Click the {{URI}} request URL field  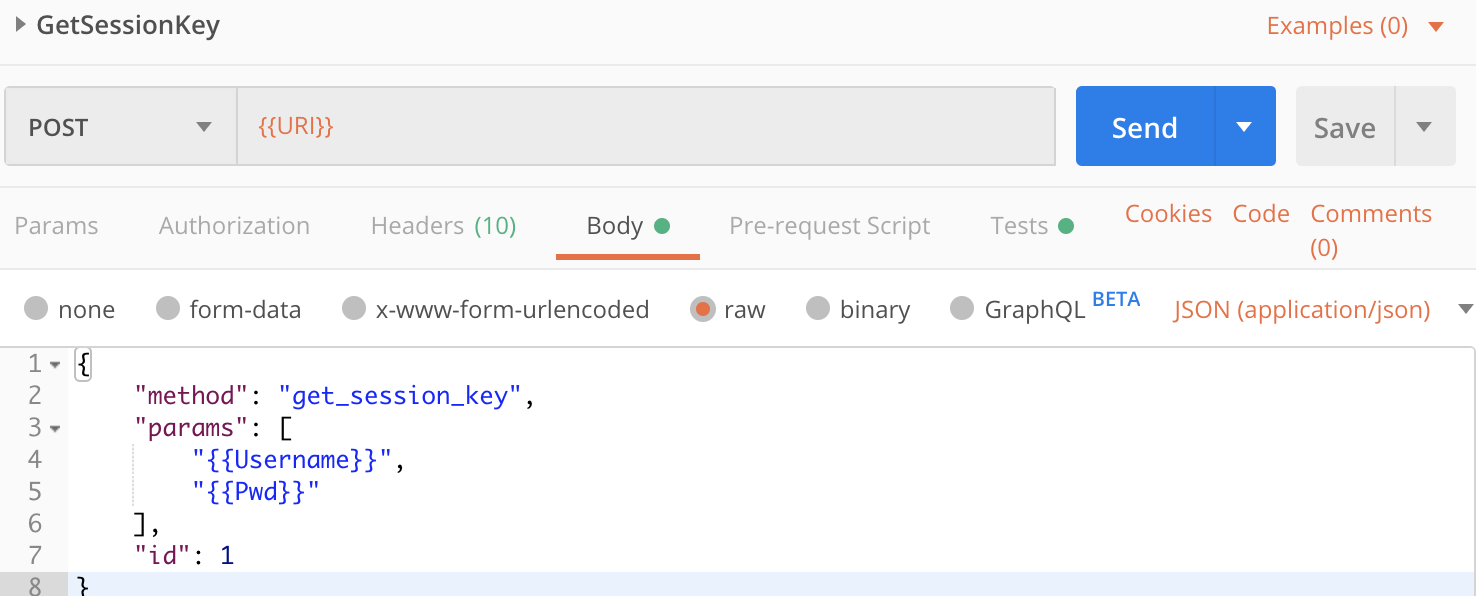tap(645, 127)
